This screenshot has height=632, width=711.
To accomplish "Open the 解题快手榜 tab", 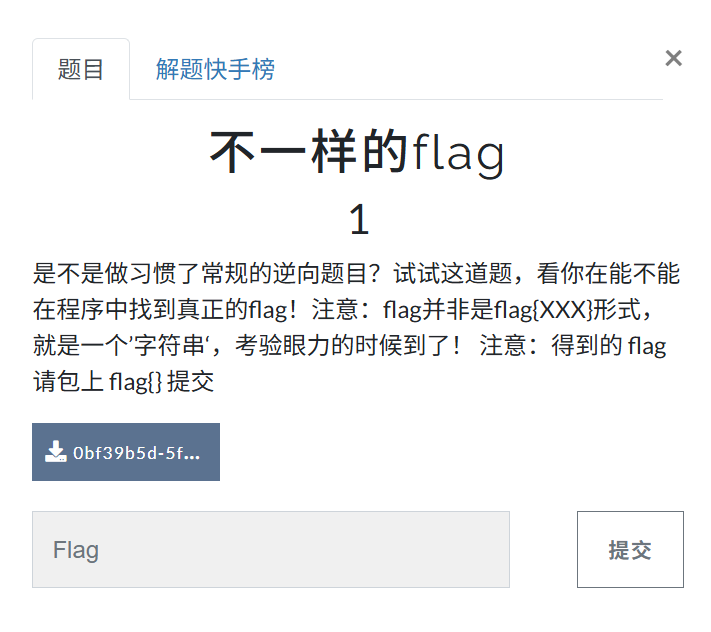I will point(215,70).
